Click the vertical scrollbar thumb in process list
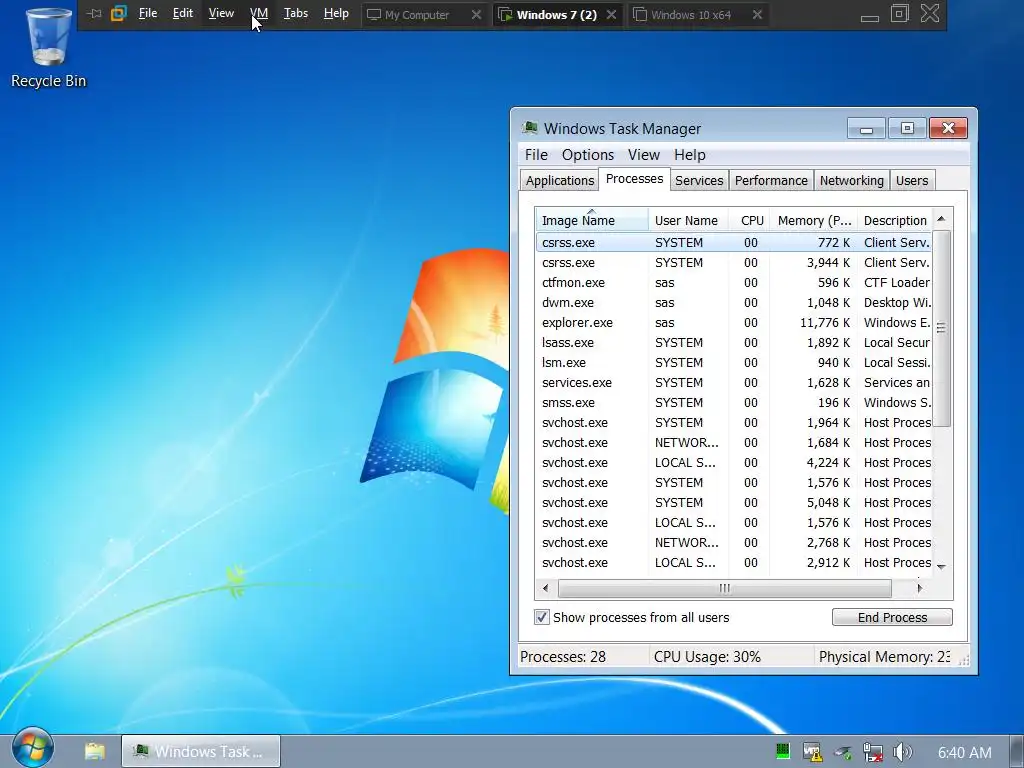This screenshot has height=768, width=1024. click(941, 328)
